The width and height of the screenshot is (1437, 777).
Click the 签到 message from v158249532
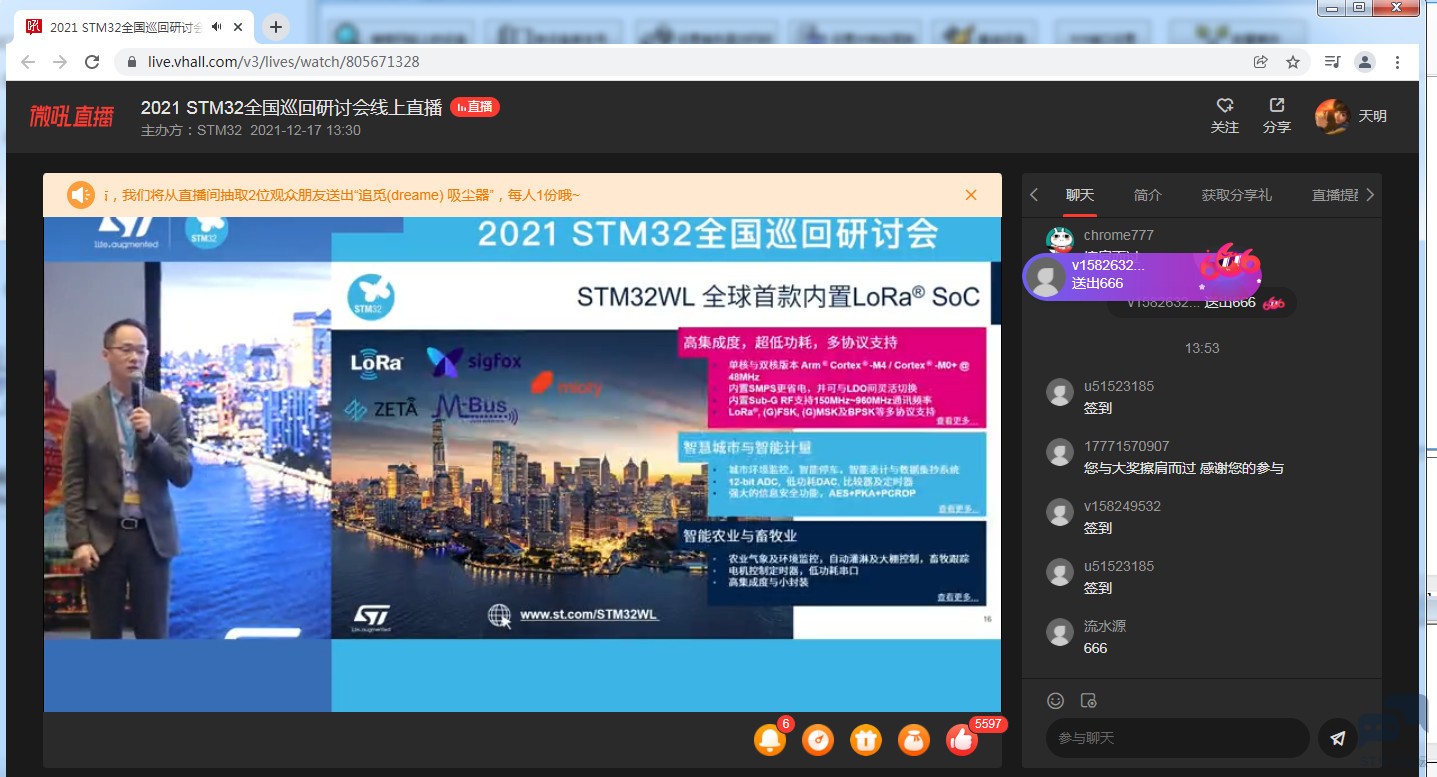click(1098, 528)
